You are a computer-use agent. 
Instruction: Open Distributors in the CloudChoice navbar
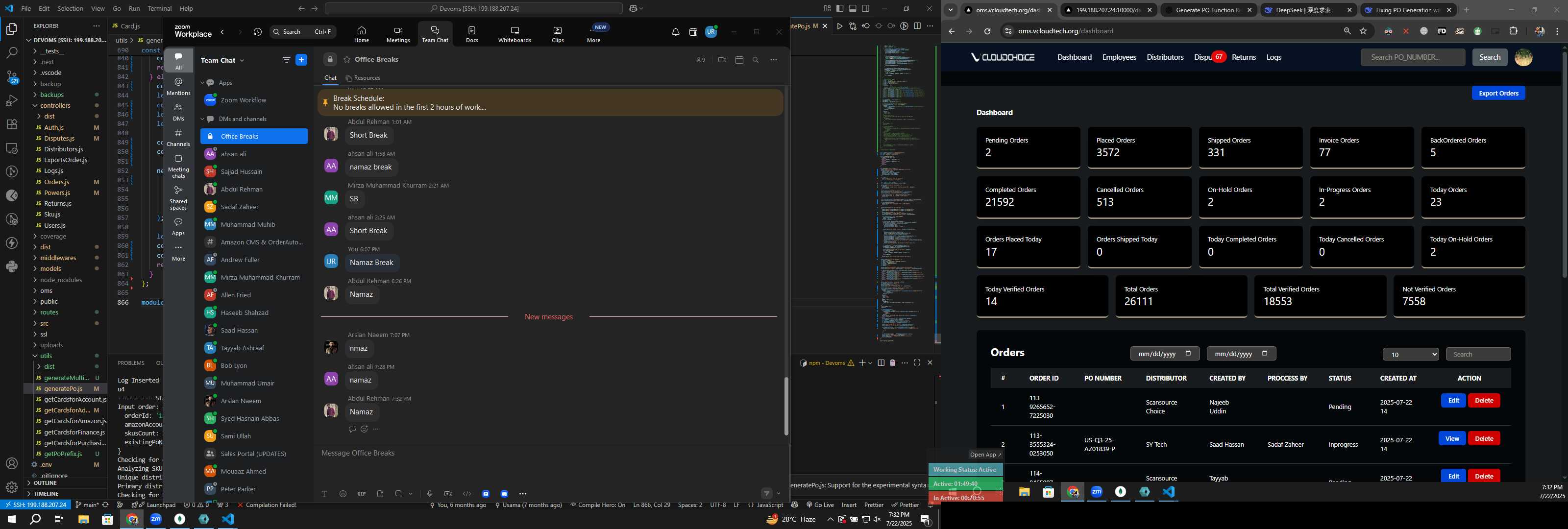pos(1164,57)
